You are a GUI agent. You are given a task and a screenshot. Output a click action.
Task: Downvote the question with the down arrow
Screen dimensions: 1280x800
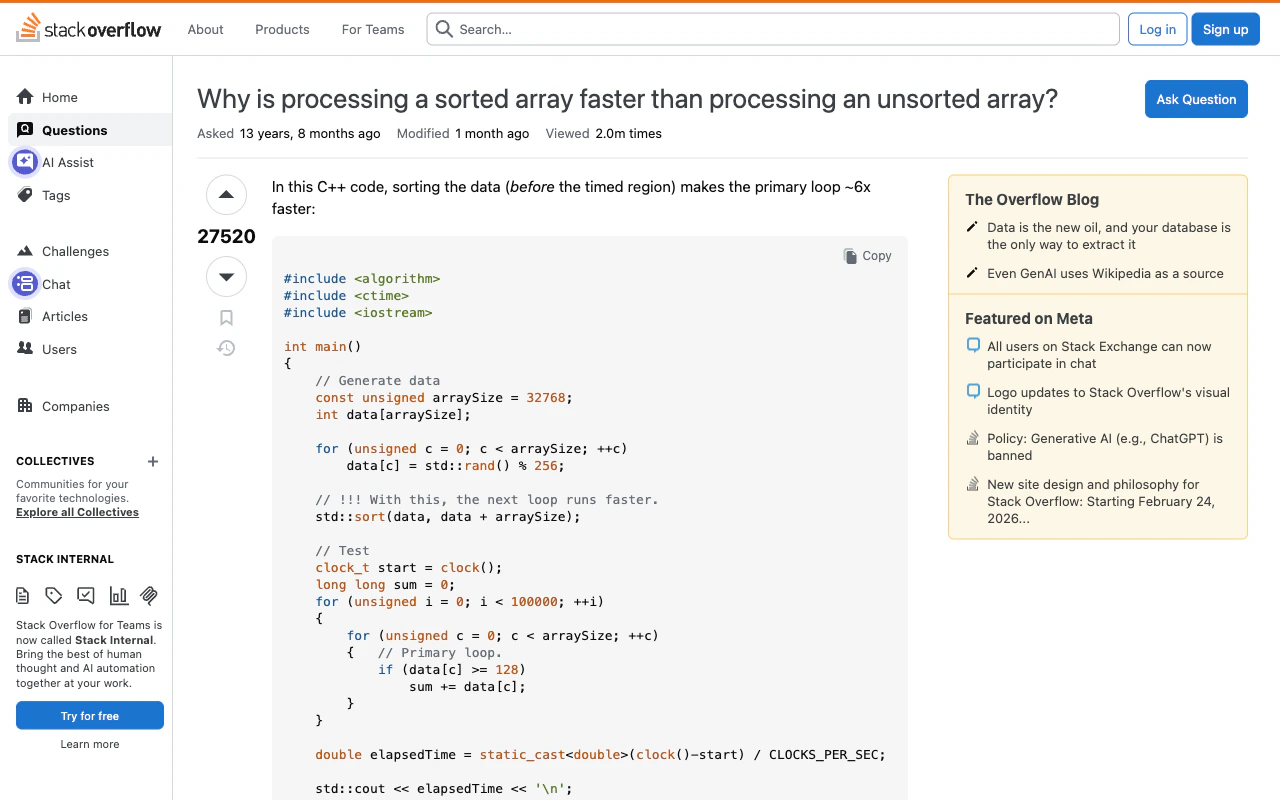tap(226, 277)
